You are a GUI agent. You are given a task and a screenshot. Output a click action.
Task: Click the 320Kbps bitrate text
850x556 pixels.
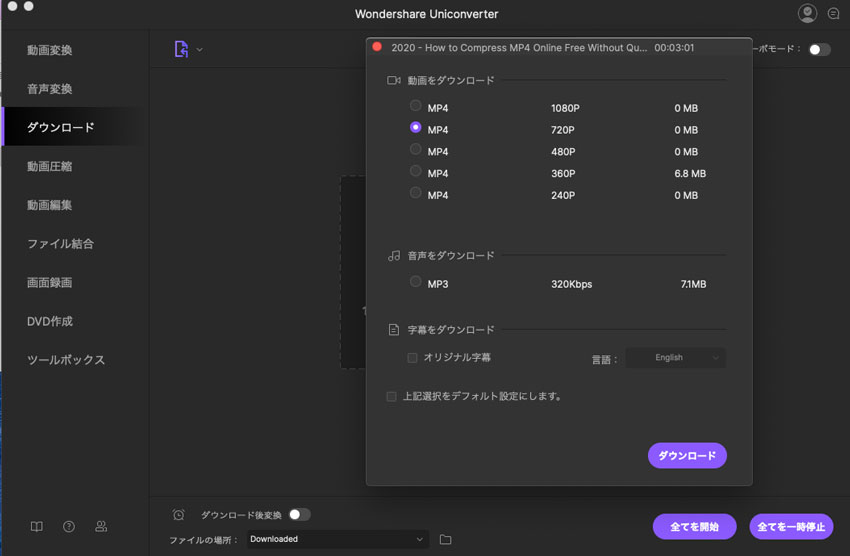[x=571, y=284]
